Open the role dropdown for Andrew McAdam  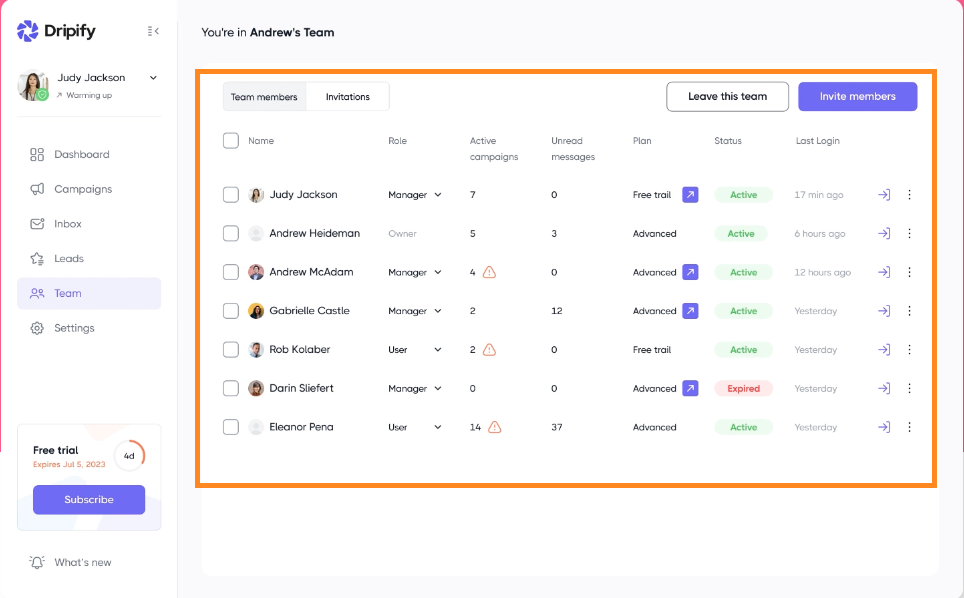415,272
